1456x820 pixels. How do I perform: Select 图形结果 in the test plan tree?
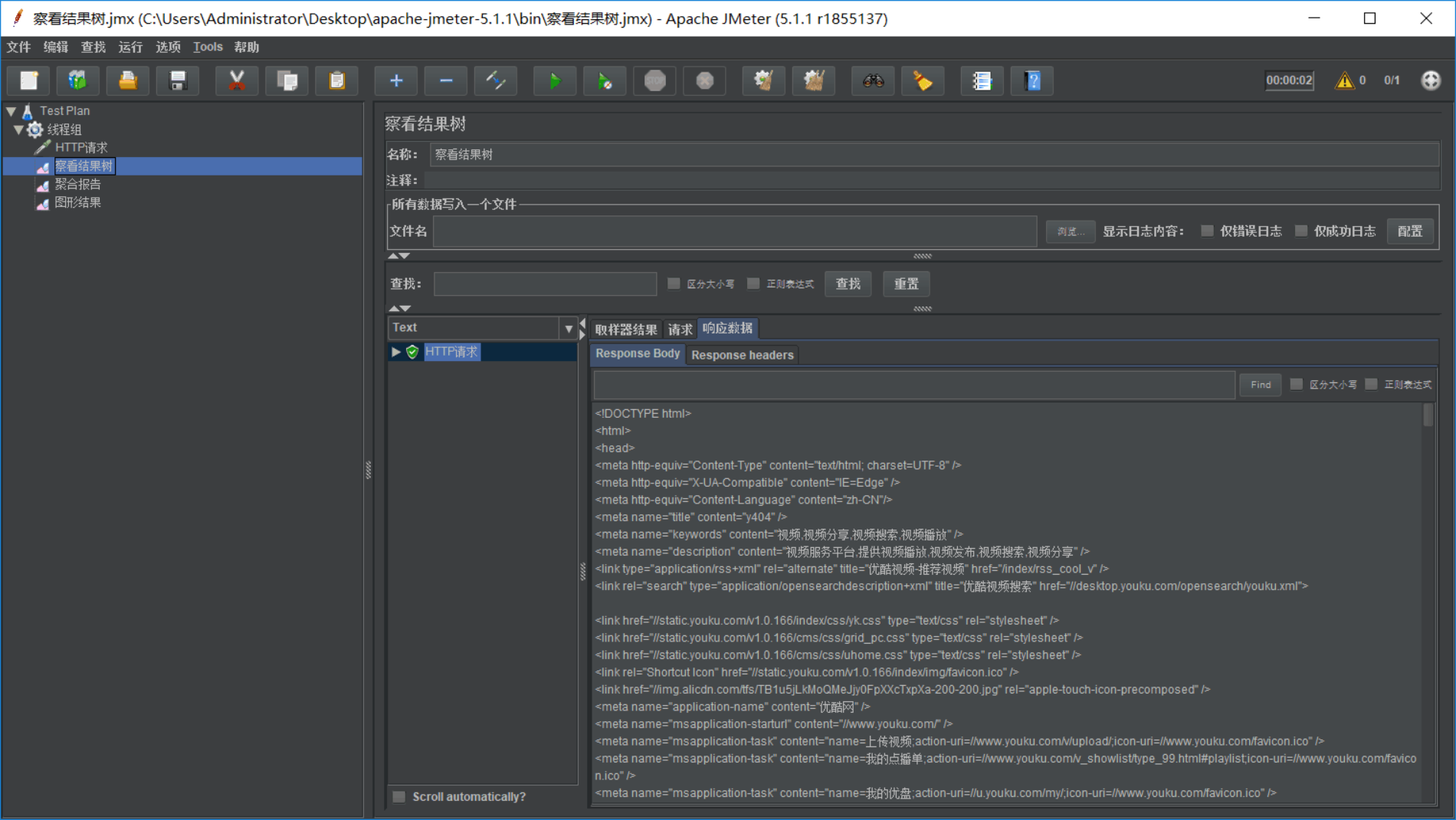tap(77, 203)
